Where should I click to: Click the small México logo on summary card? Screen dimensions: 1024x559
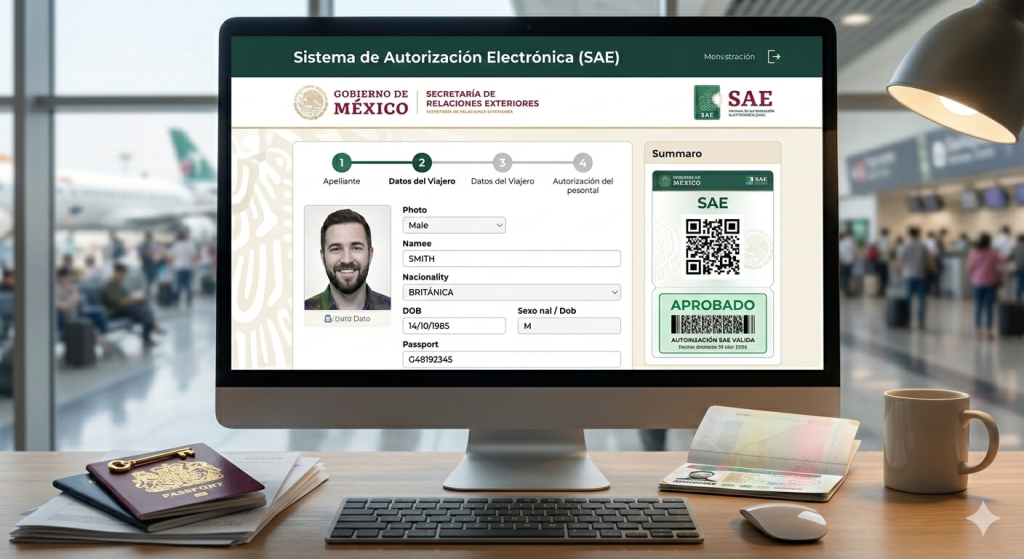tap(680, 181)
